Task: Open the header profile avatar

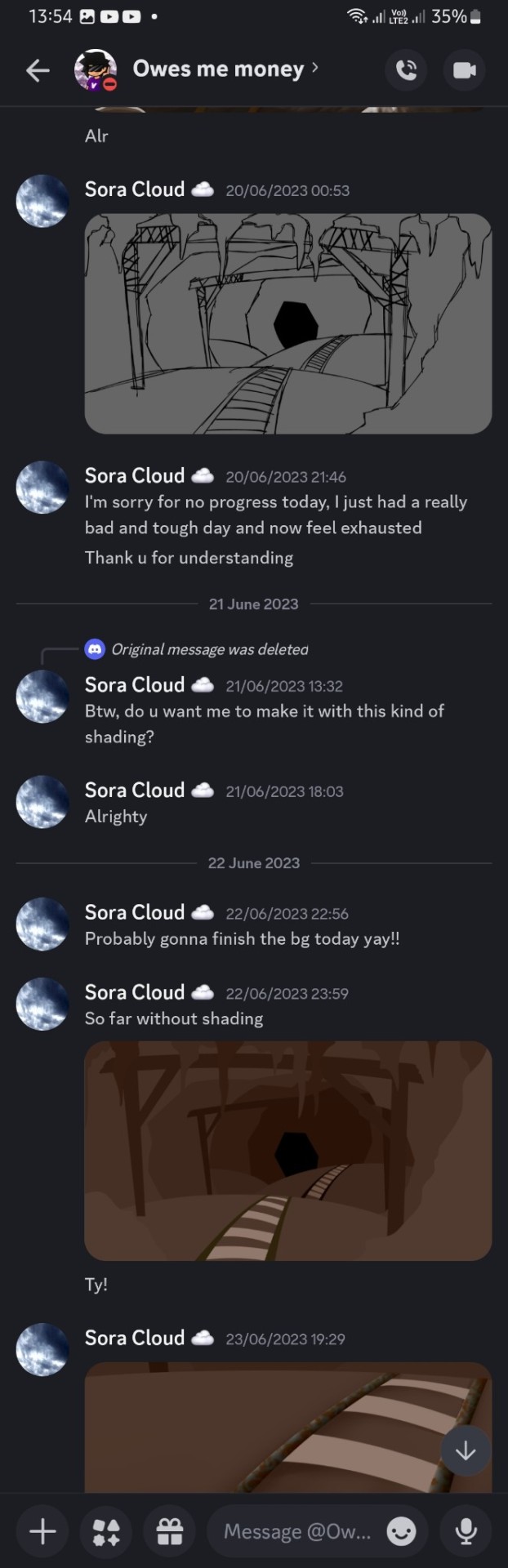Action: click(x=96, y=70)
